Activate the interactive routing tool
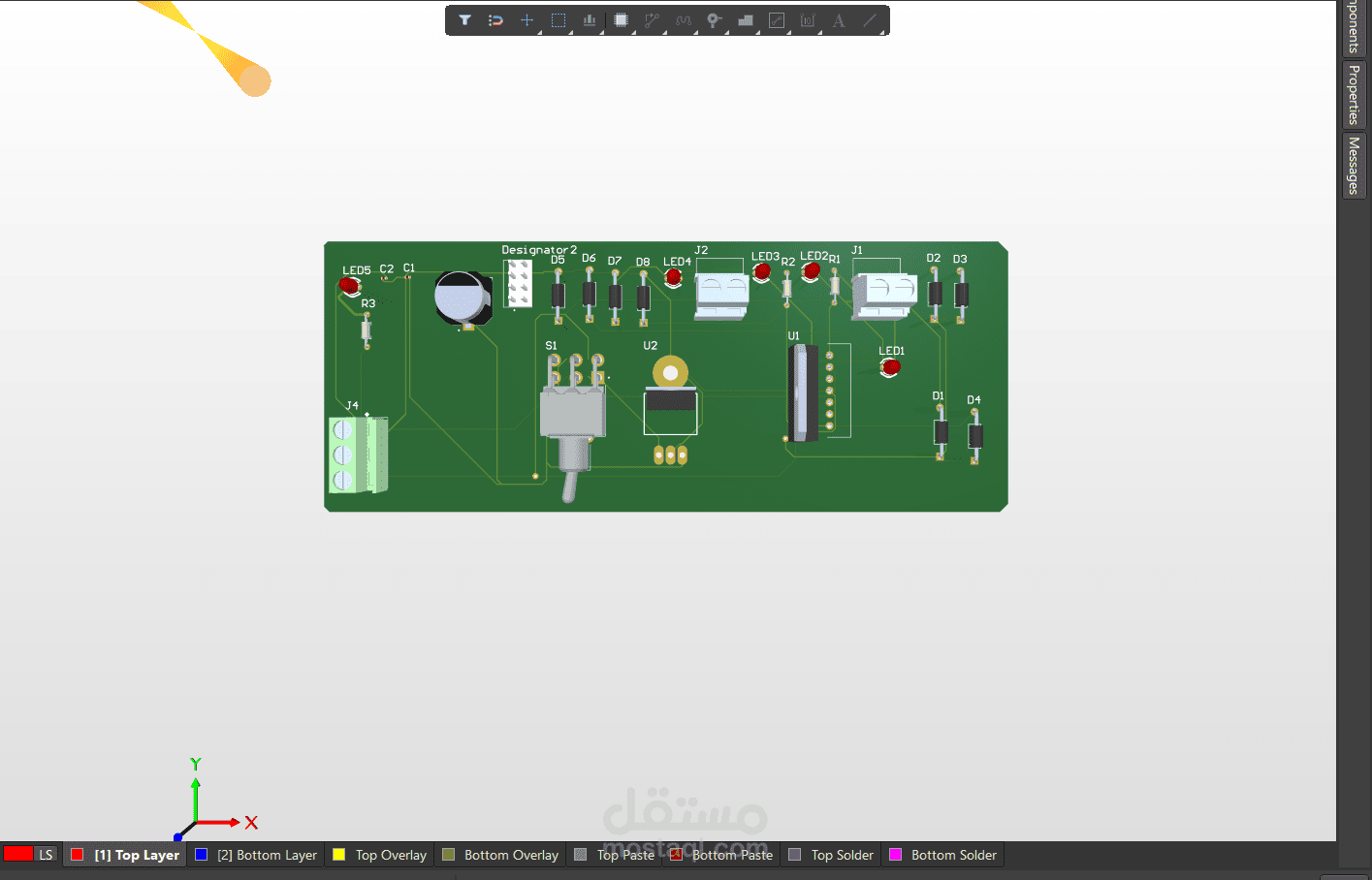Viewport: 1372px width, 880px height. point(653,20)
